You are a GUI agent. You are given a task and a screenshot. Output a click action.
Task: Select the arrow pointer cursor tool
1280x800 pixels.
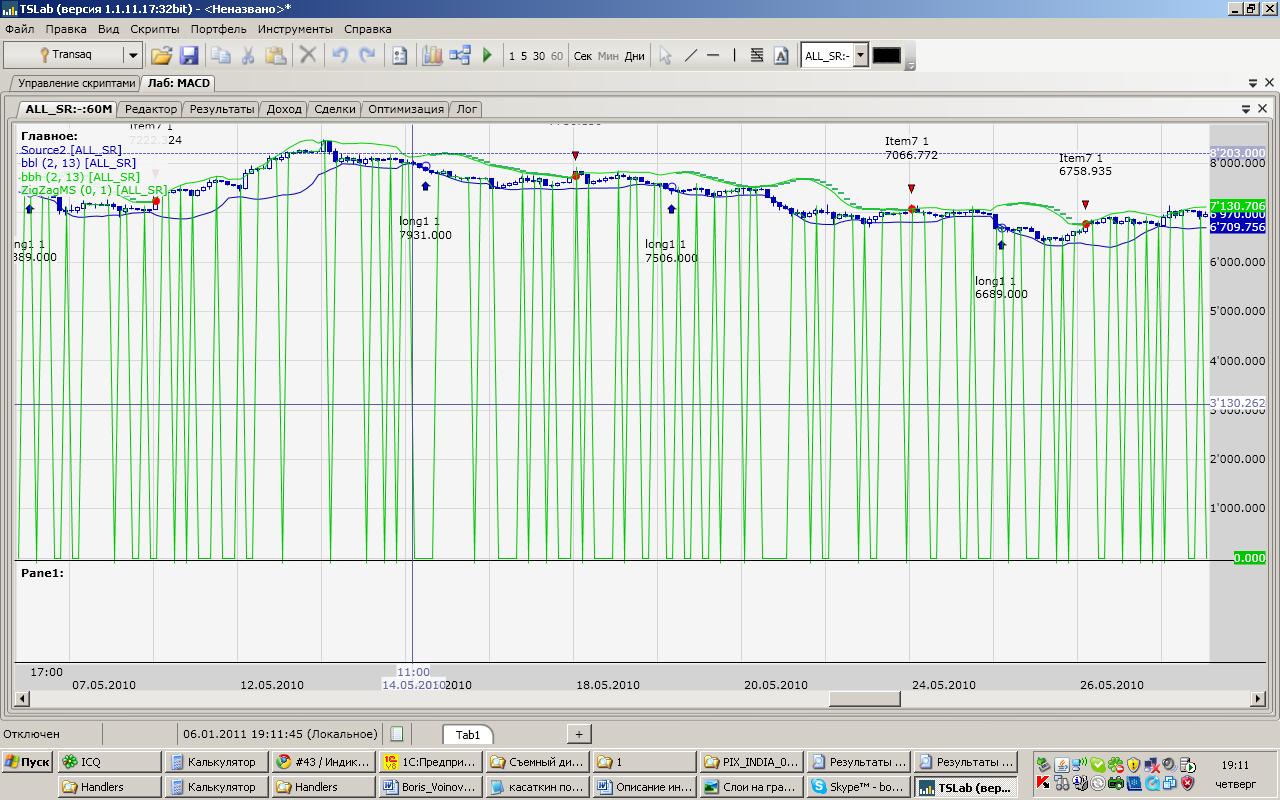coord(665,56)
